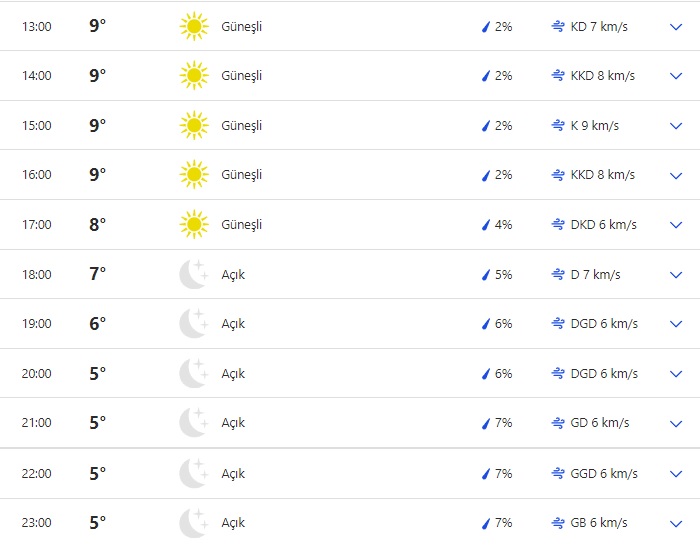The height and width of the screenshot is (546, 700).
Task: Click the moon icon in the 21:00 row
Action: 193,423
